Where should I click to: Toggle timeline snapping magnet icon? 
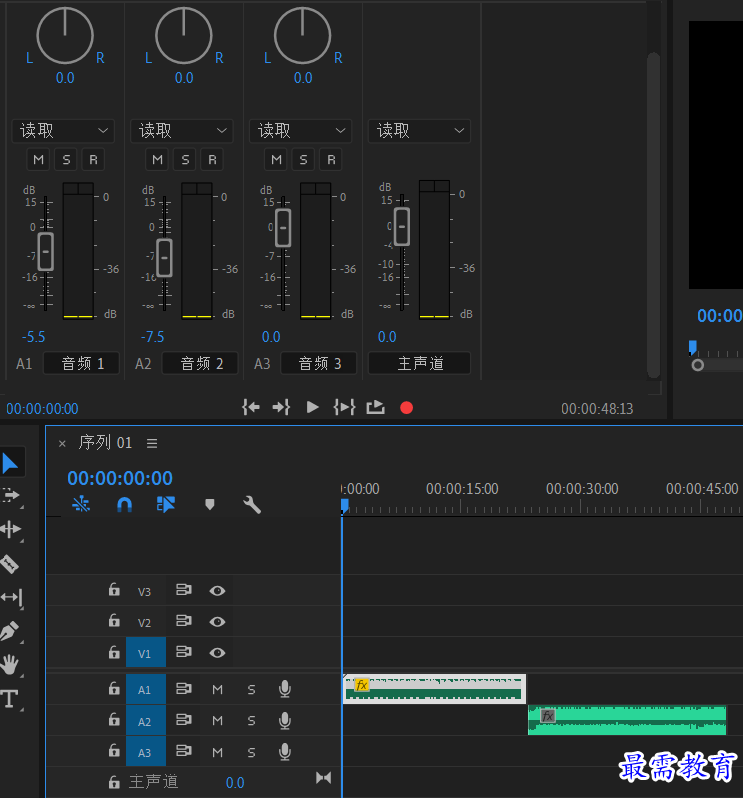click(x=125, y=504)
